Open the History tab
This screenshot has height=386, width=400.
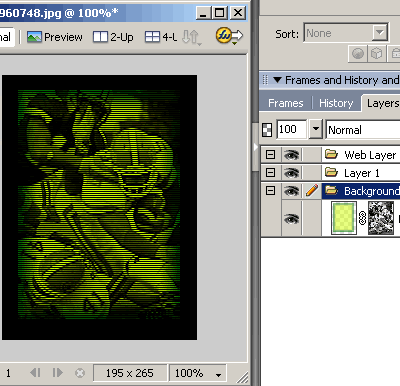coord(336,103)
